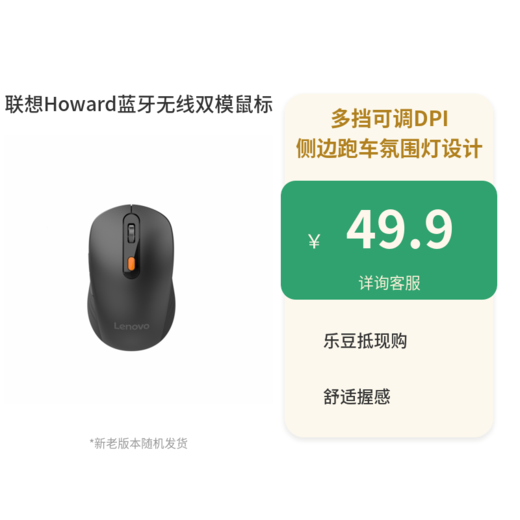Viewport: 520px width, 520px height.
Task: Click the Lenovo mouse product image
Action: 131,277
